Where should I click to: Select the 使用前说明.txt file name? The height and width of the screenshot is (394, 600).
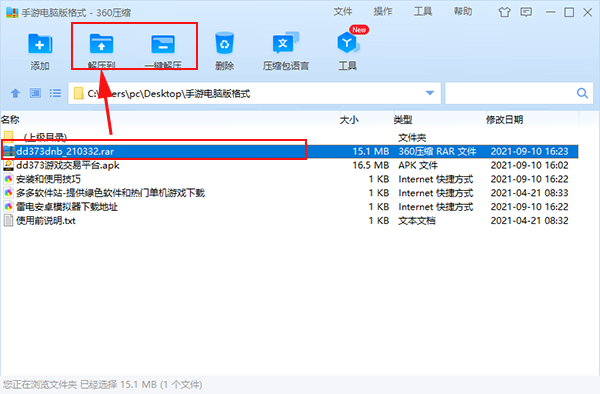(x=46, y=221)
